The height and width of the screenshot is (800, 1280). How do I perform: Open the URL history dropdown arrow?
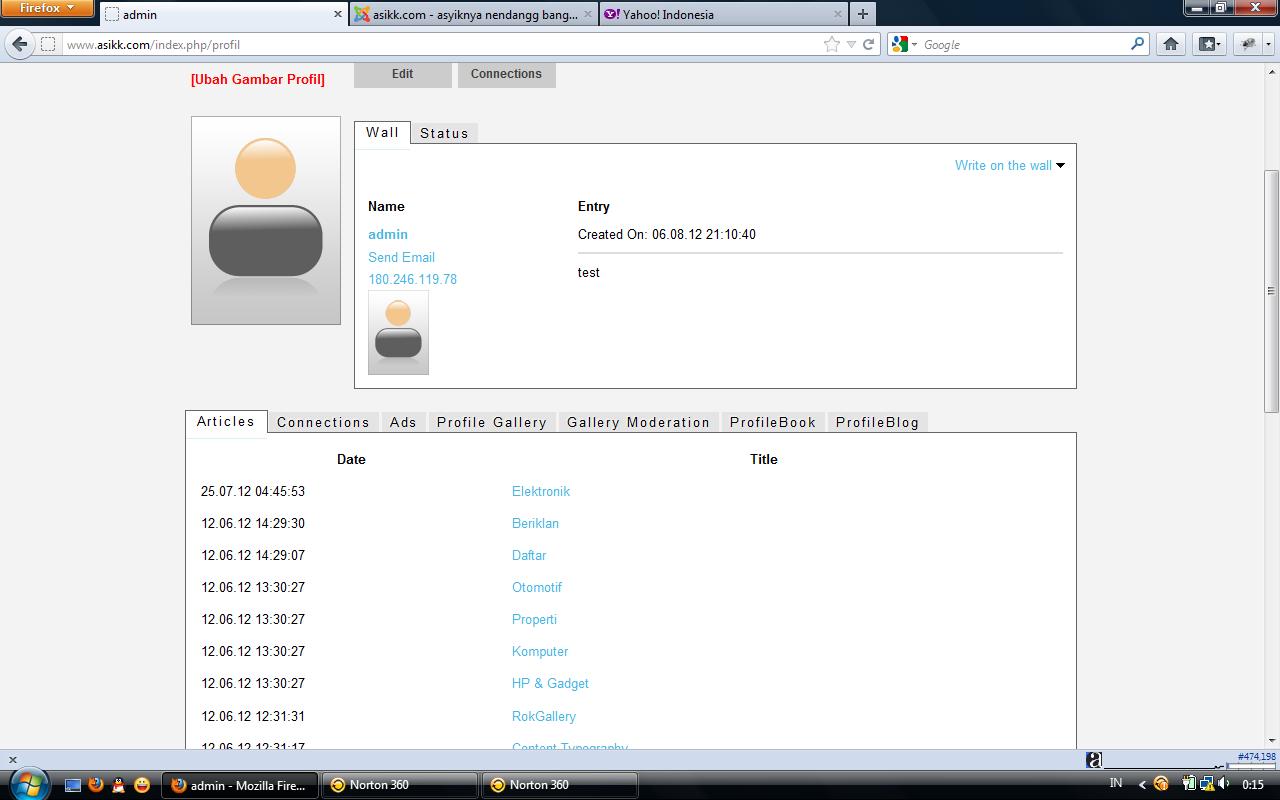(851, 44)
